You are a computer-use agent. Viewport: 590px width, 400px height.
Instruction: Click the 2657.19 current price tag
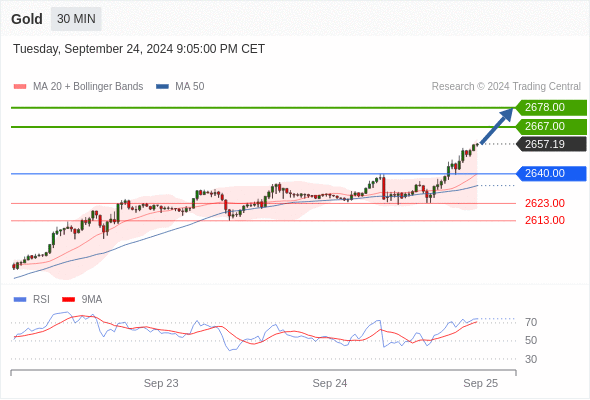point(551,144)
